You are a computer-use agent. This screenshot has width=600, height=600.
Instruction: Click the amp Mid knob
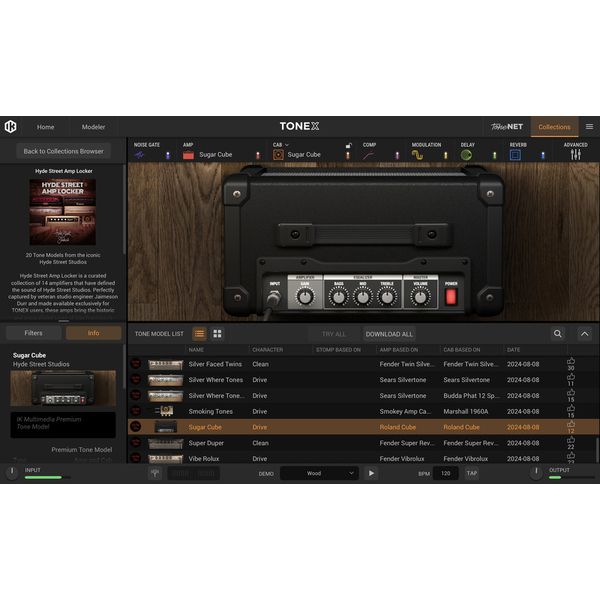363,297
